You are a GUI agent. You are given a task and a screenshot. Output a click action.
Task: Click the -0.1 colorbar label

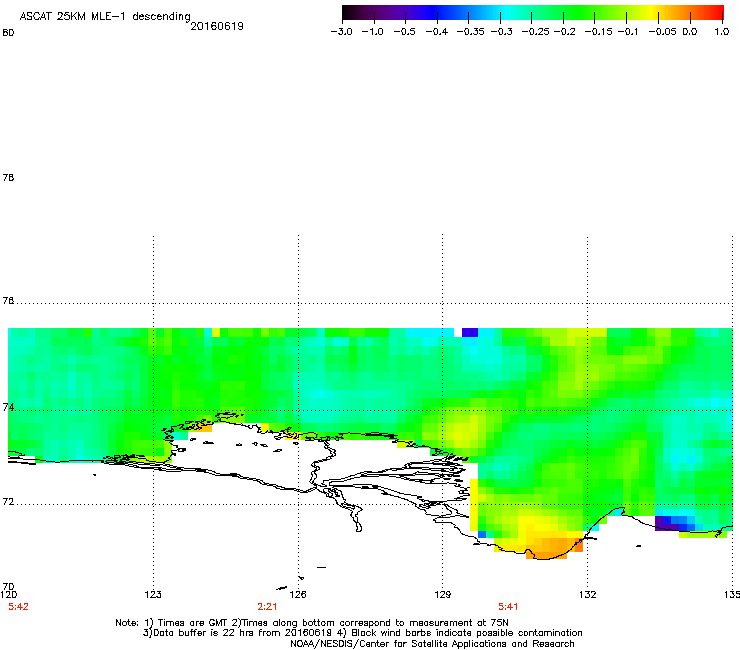(x=627, y=32)
